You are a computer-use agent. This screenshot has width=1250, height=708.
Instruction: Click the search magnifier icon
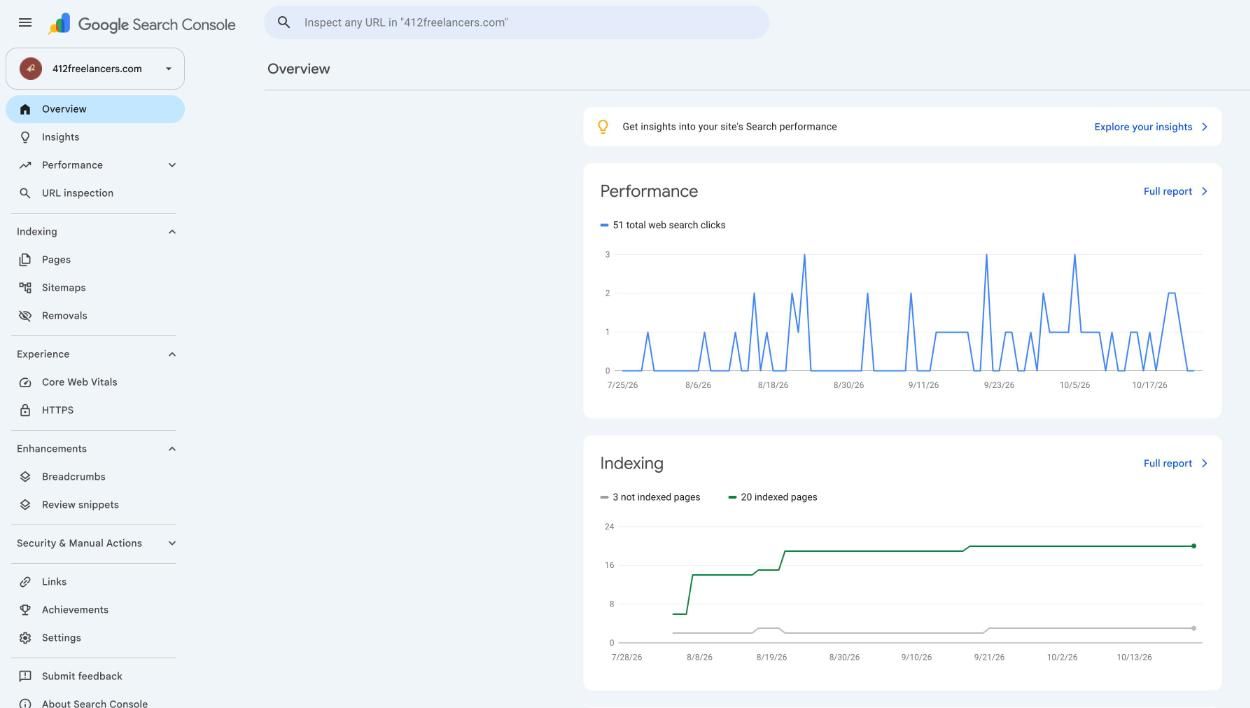click(x=284, y=22)
